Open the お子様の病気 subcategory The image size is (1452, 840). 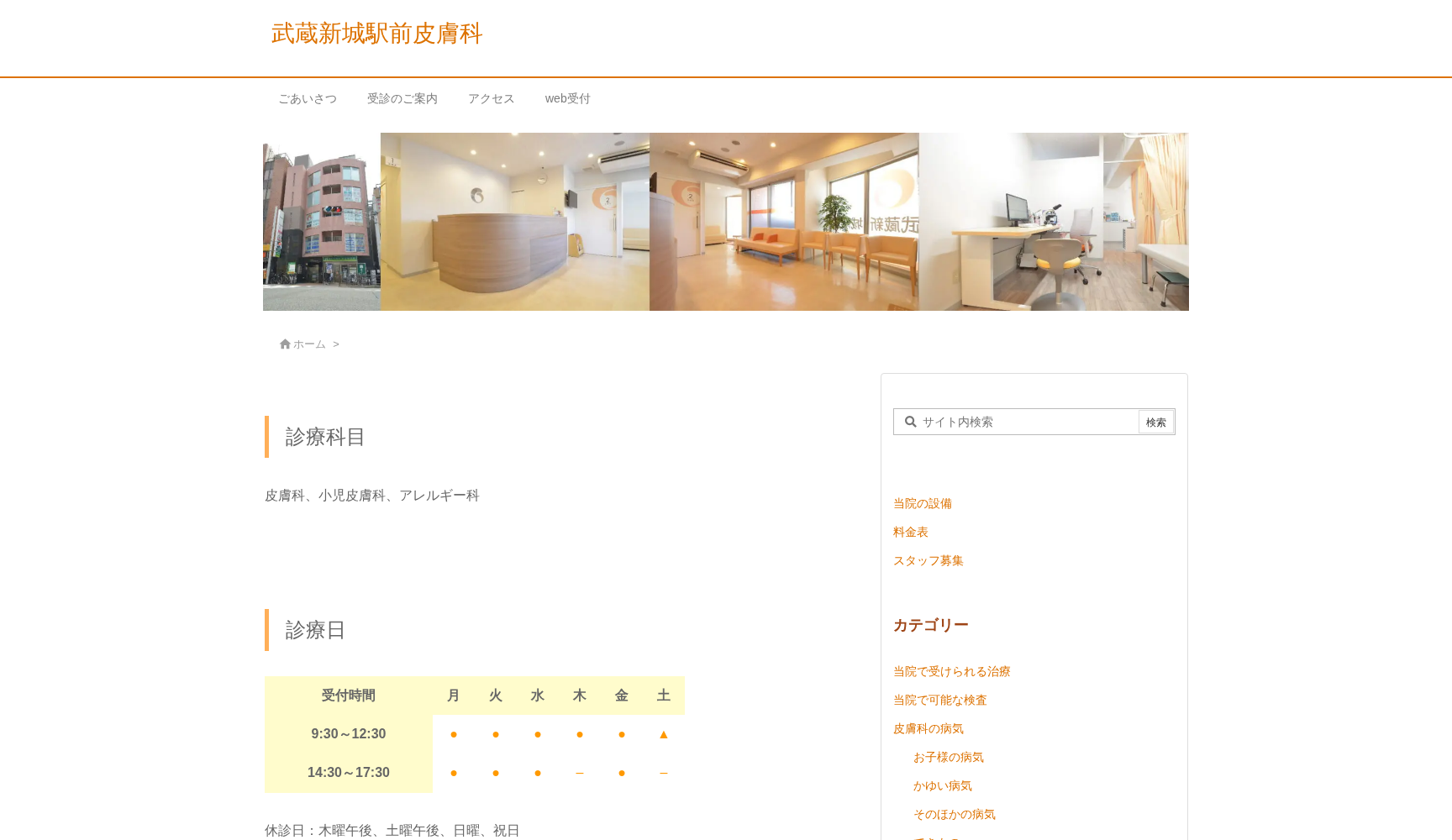(x=949, y=757)
